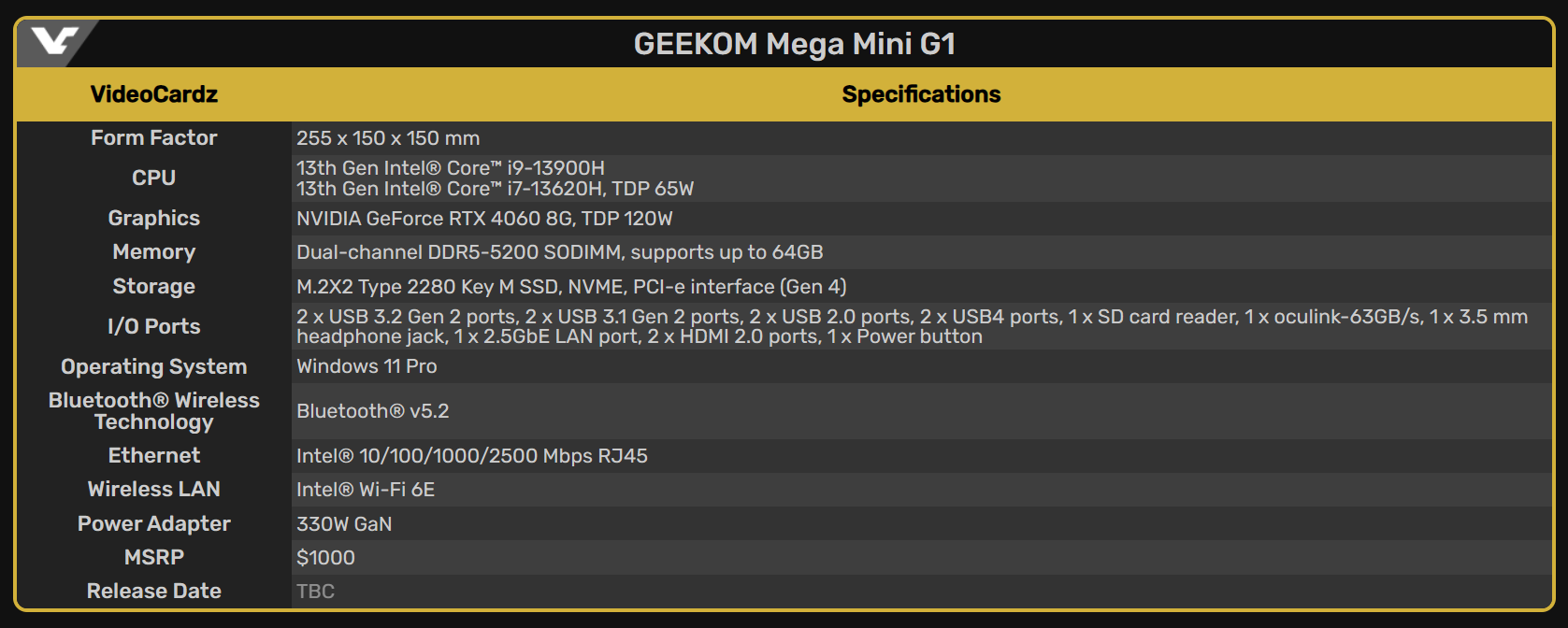Viewport: 1568px width, 628px height.
Task: Click the Windows 11 Pro value
Action: point(367,366)
